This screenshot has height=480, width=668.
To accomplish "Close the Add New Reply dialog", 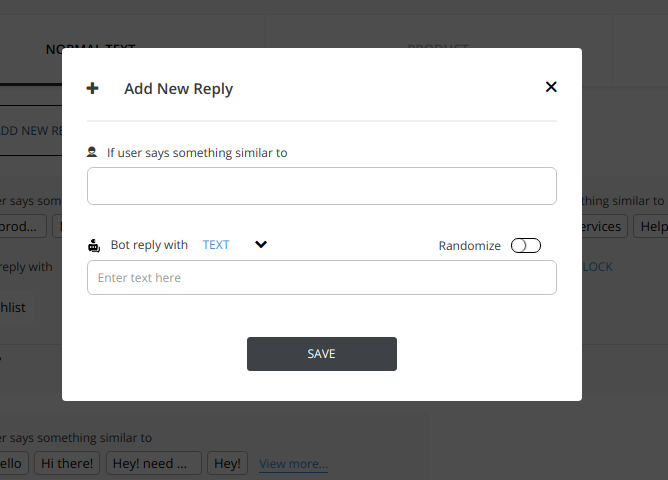I will tap(551, 87).
